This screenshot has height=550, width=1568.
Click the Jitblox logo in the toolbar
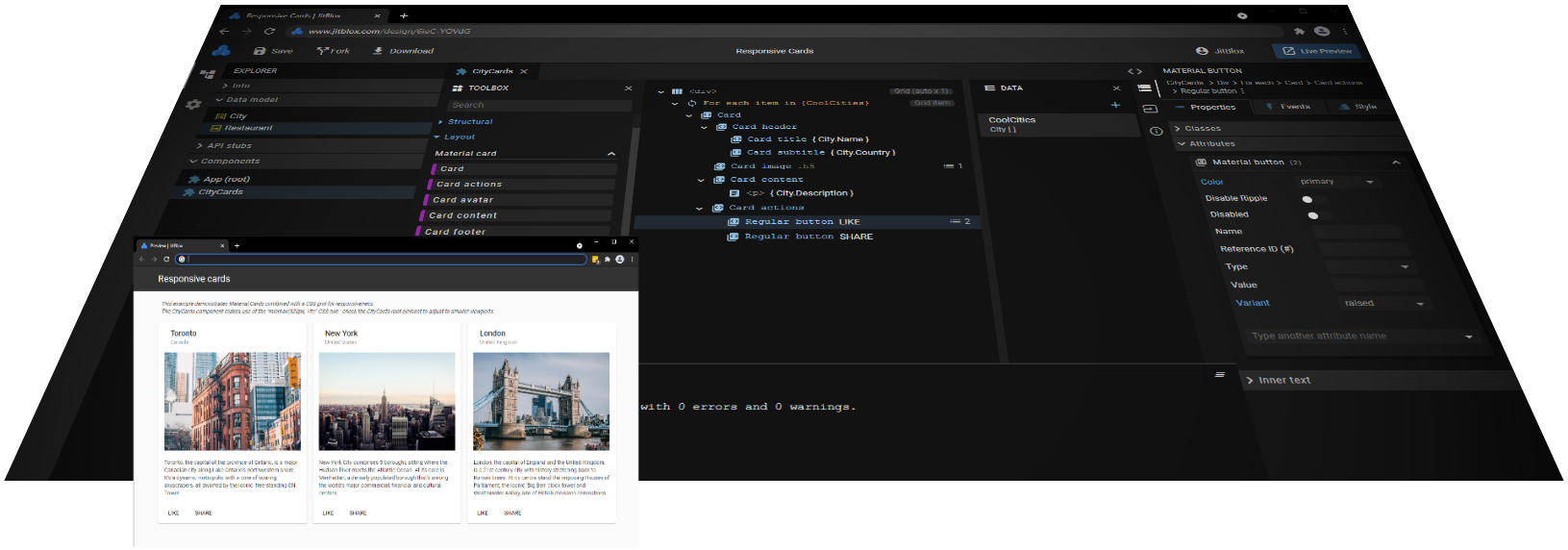click(221, 51)
